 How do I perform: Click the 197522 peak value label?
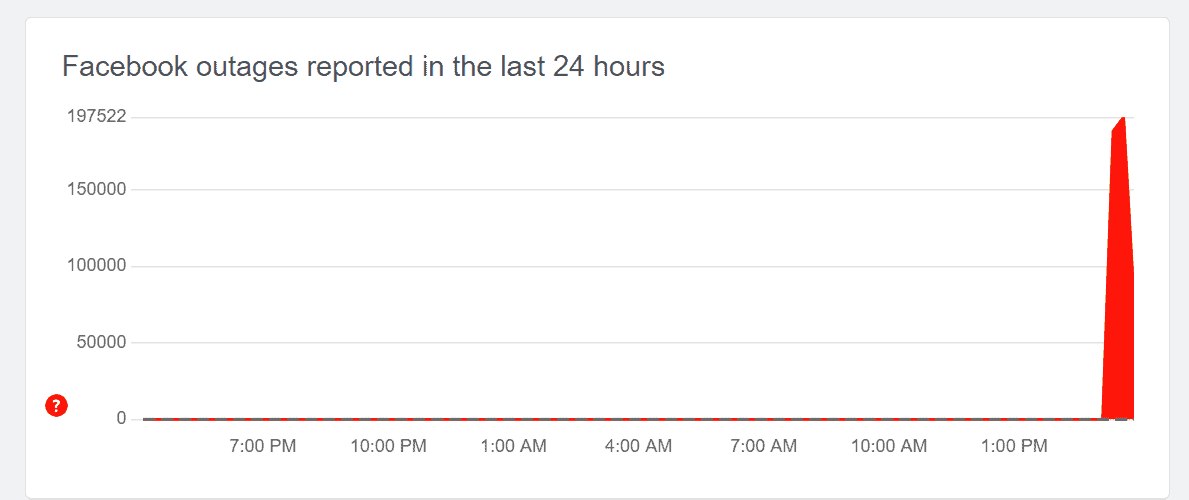coord(96,116)
